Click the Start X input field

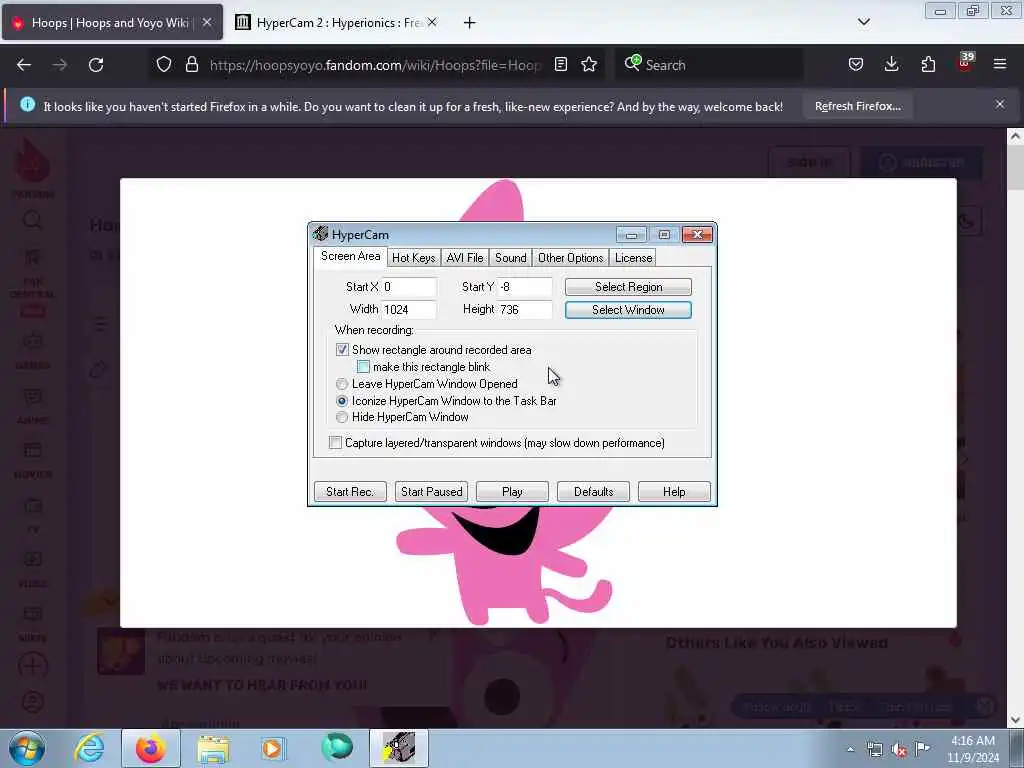(x=409, y=287)
